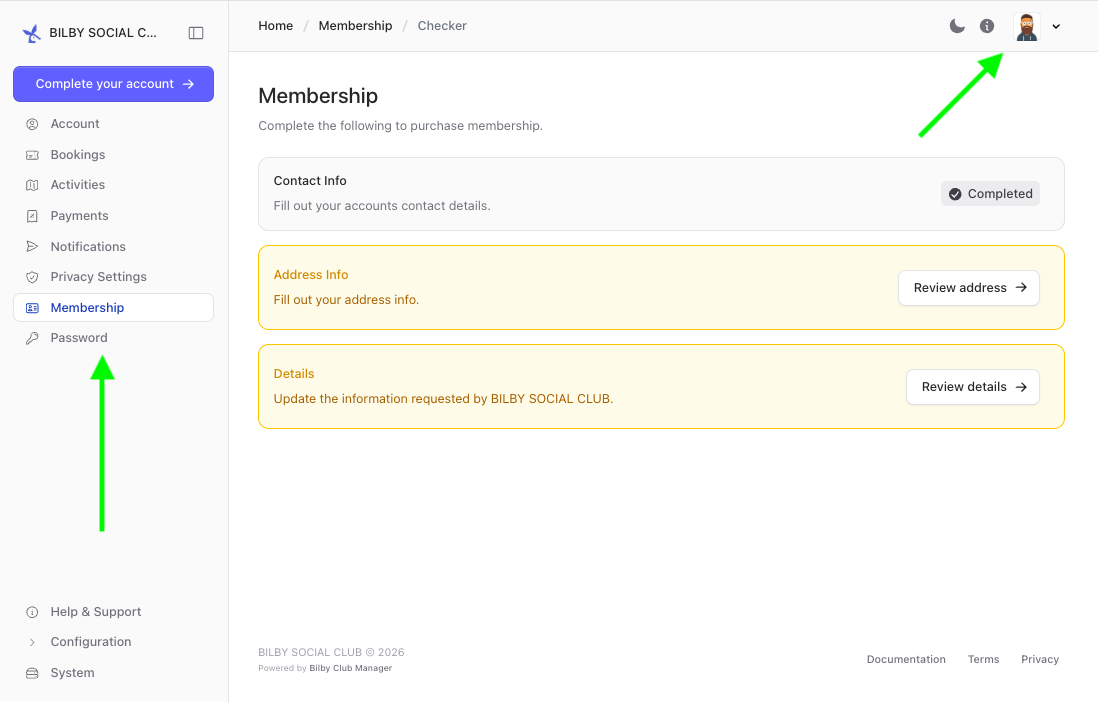Go to the Home breadcrumb

[x=276, y=26]
